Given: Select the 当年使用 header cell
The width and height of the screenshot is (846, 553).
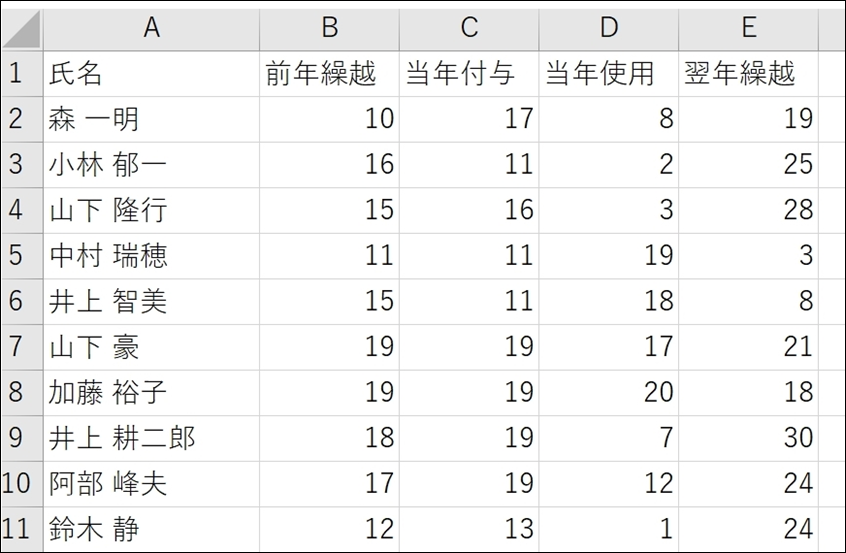Looking at the screenshot, I should click(x=608, y=73).
